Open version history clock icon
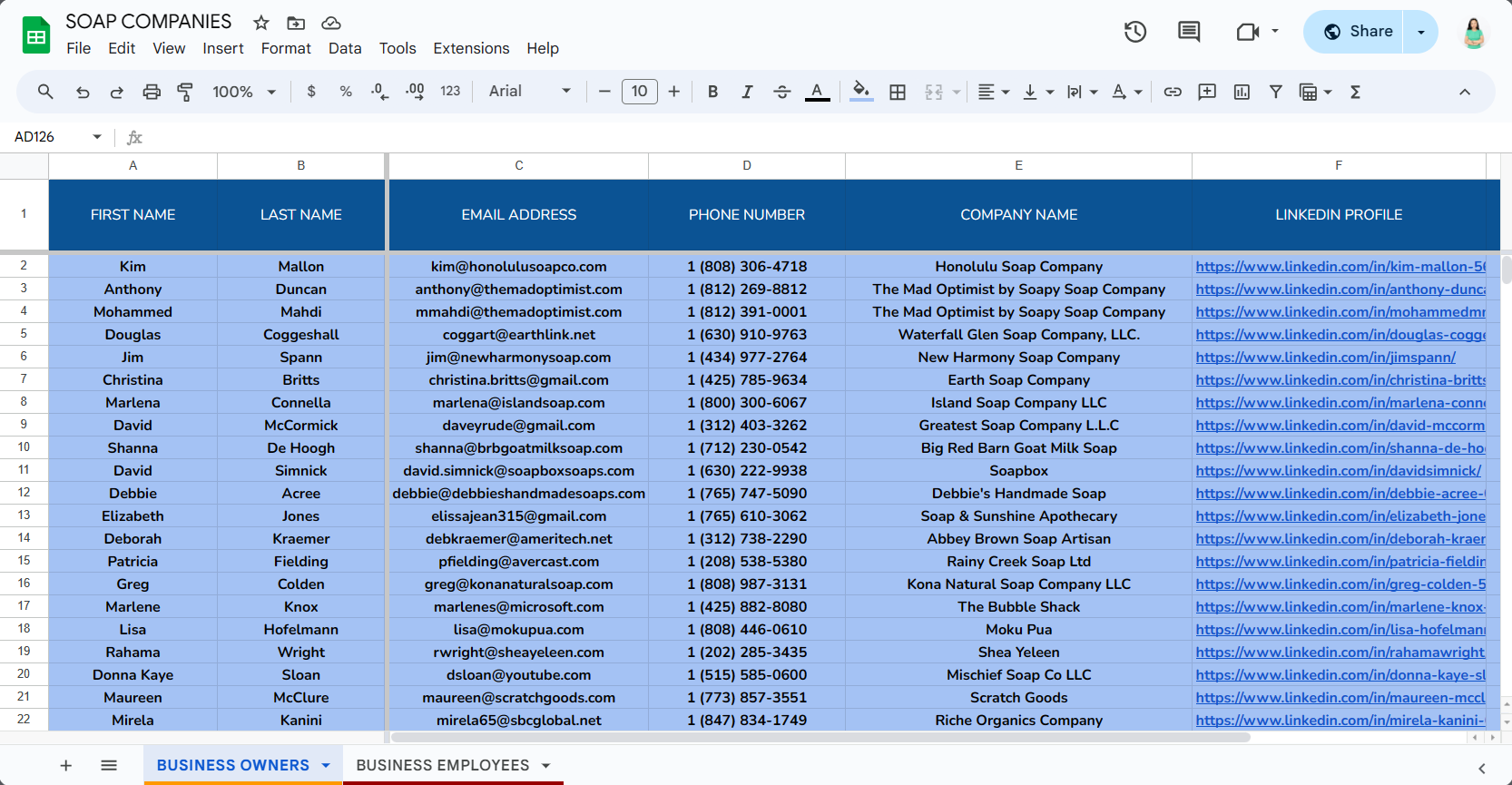Image resolution: width=1512 pixels, height=785 pixels. point(1135,32)
